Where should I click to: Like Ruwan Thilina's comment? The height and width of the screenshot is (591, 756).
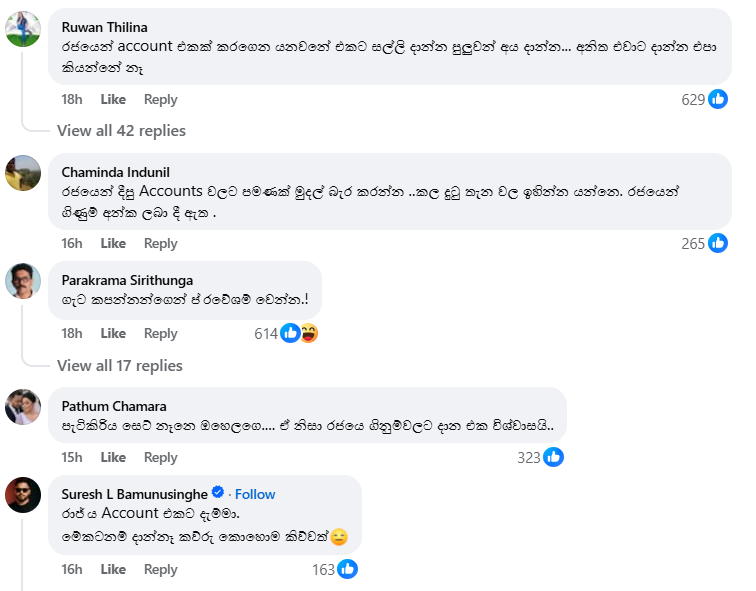[x=113, y=99]
